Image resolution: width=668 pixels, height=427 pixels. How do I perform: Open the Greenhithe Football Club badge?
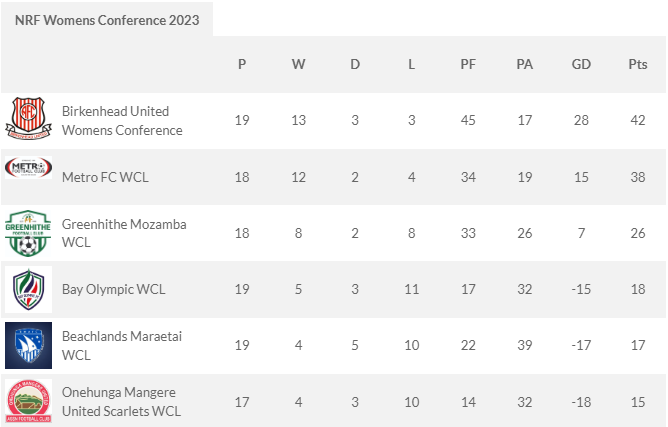tap(29, 233)
